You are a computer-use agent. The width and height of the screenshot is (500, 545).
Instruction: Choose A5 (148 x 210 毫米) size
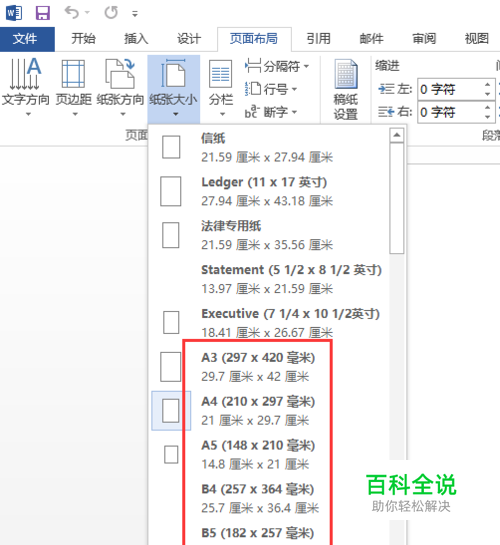(270, 454)
